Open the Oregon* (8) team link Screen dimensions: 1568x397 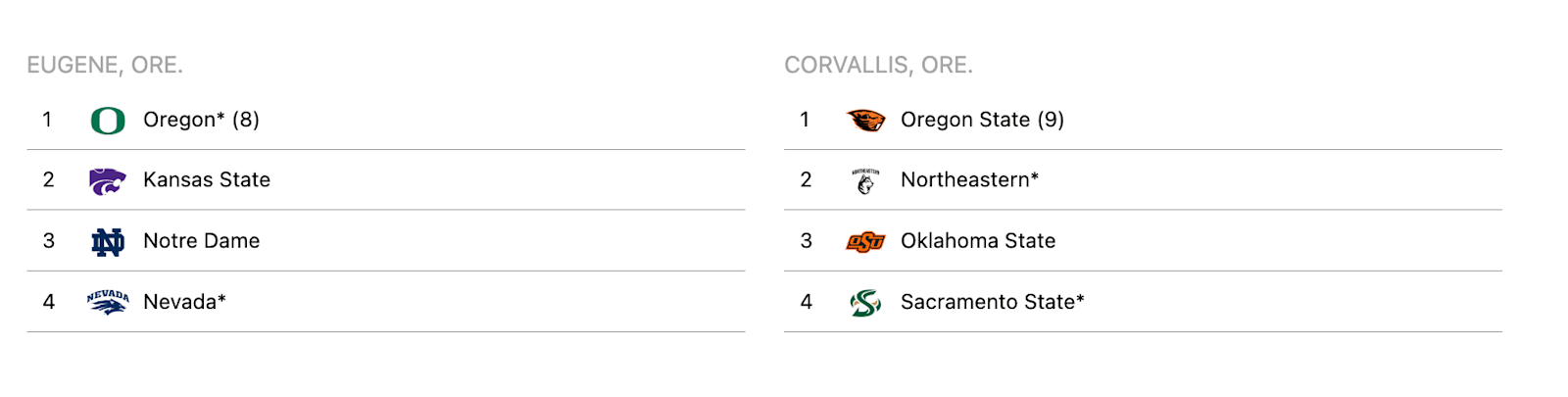pos(201,120)
